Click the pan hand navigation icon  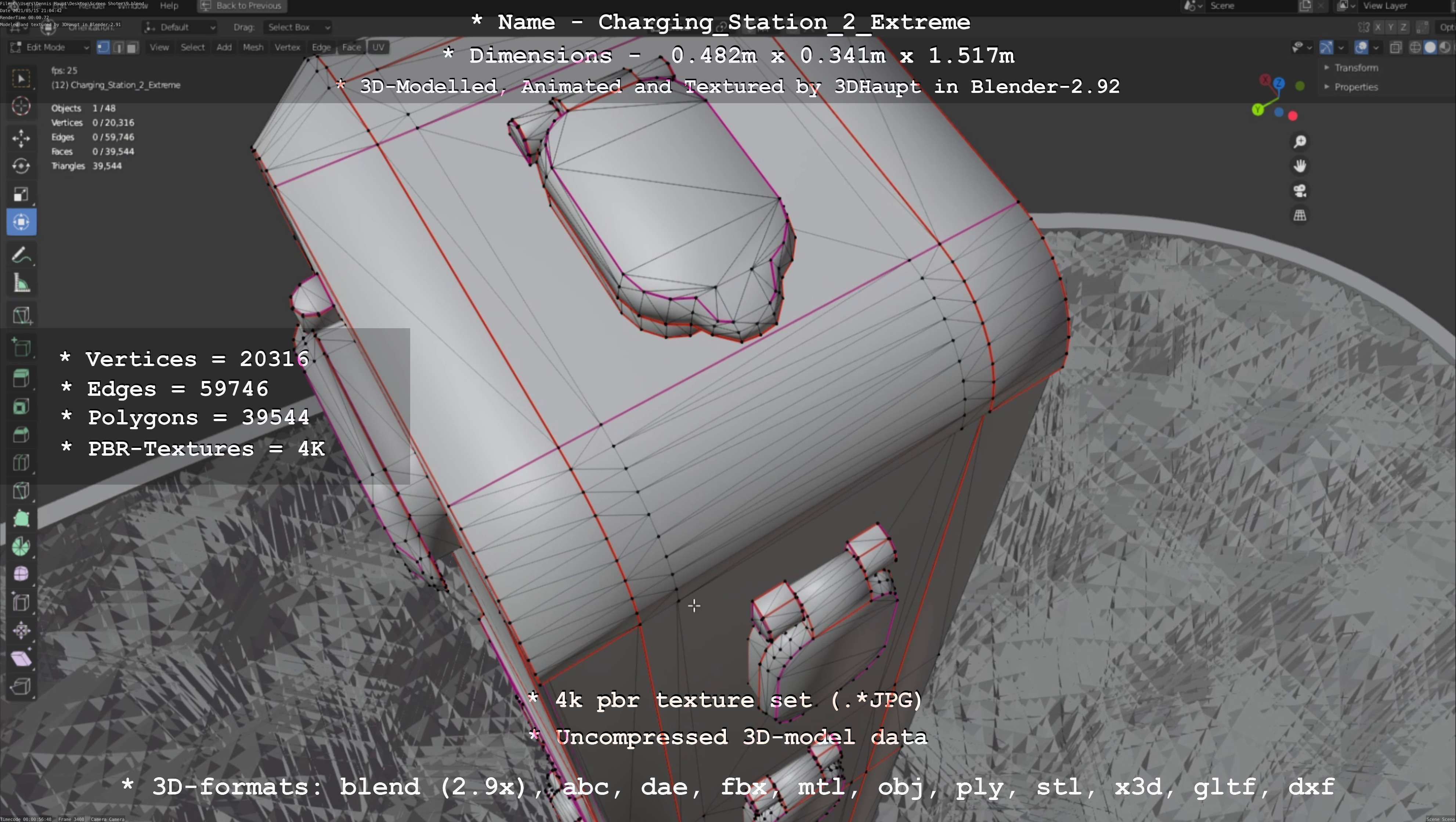(1300, 166)
